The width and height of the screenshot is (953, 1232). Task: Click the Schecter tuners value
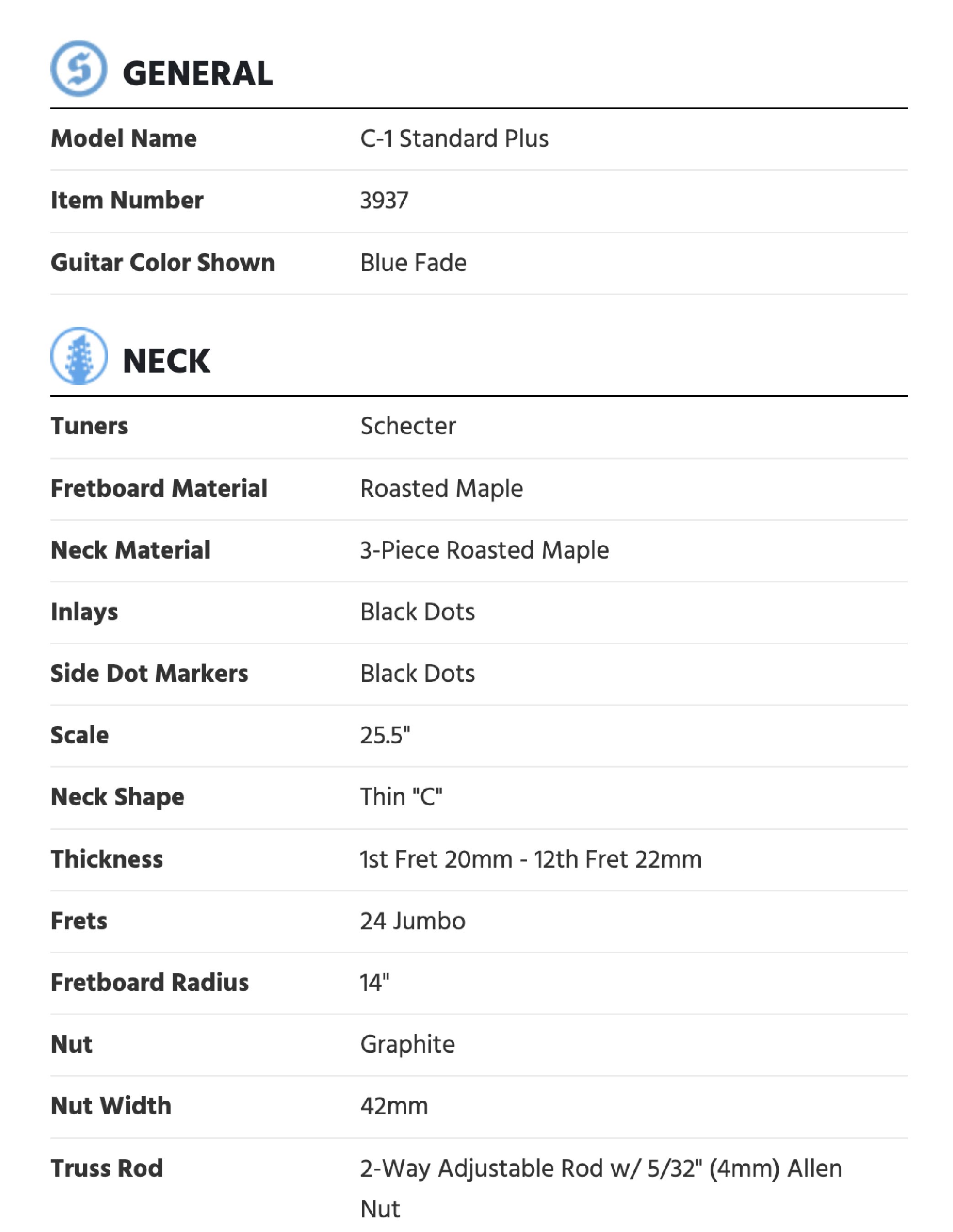[x=408, y=426]
